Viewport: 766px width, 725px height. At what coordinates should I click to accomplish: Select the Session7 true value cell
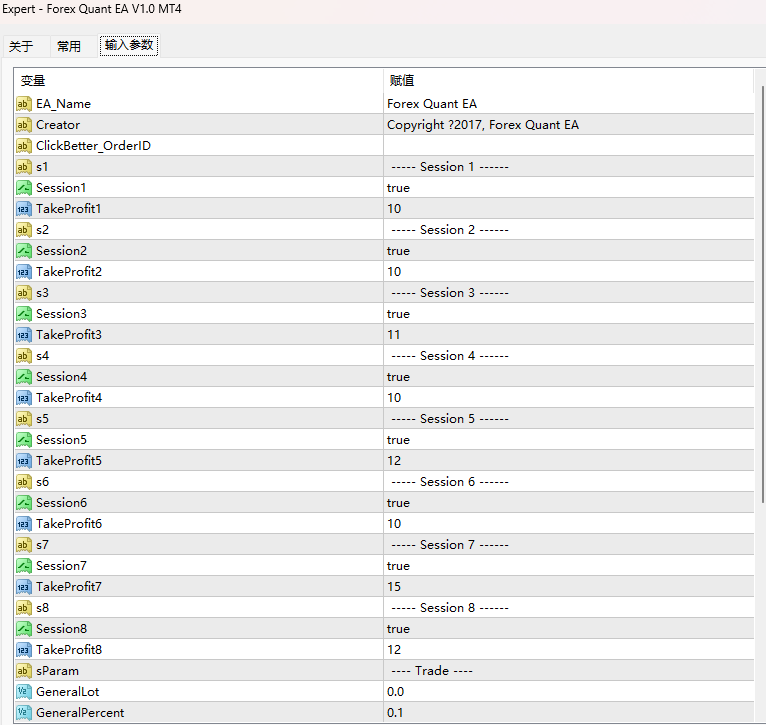[569, 566]
